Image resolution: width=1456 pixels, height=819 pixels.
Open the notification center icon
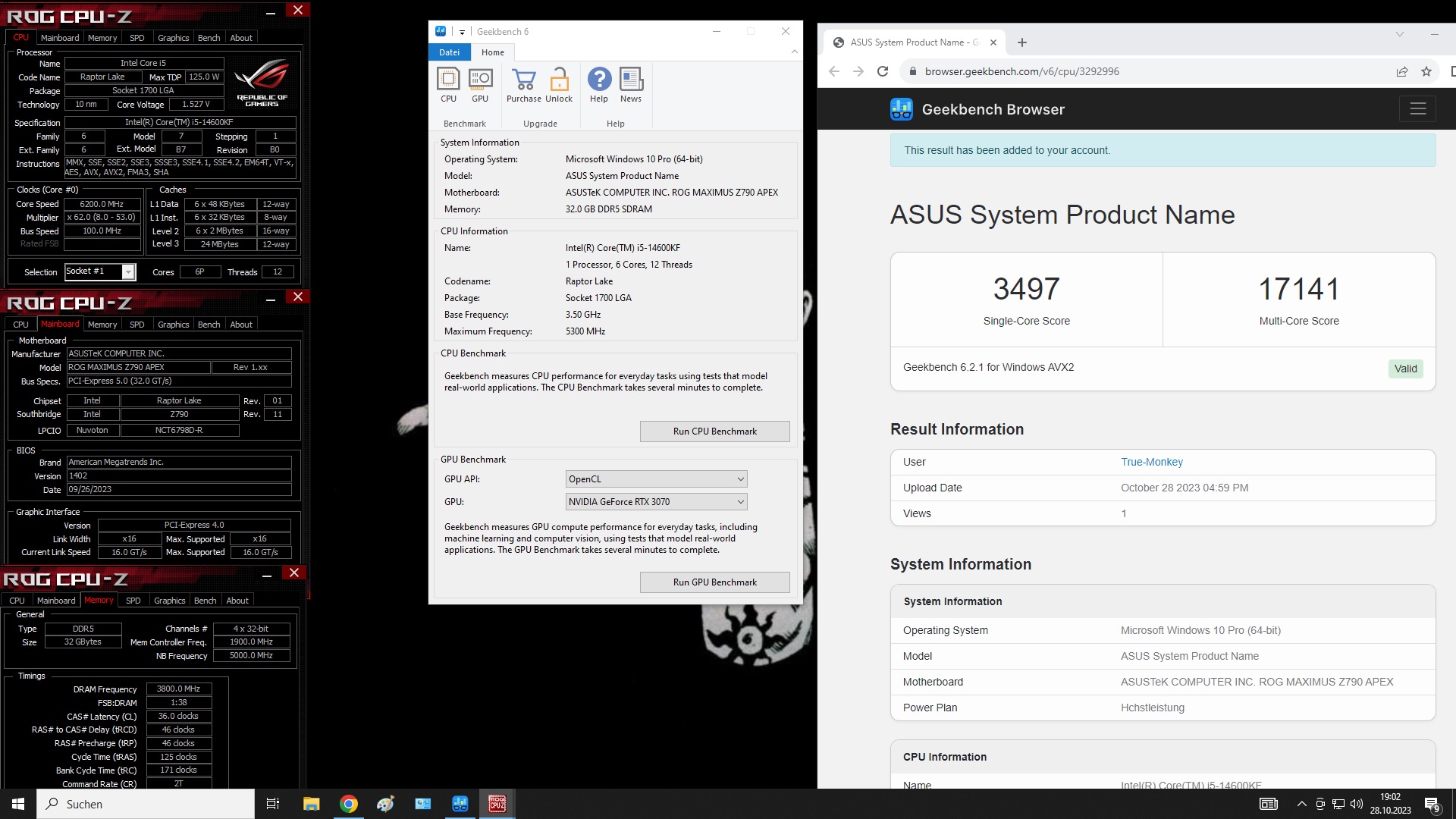pyautogui.click(x=1432, y=804)
